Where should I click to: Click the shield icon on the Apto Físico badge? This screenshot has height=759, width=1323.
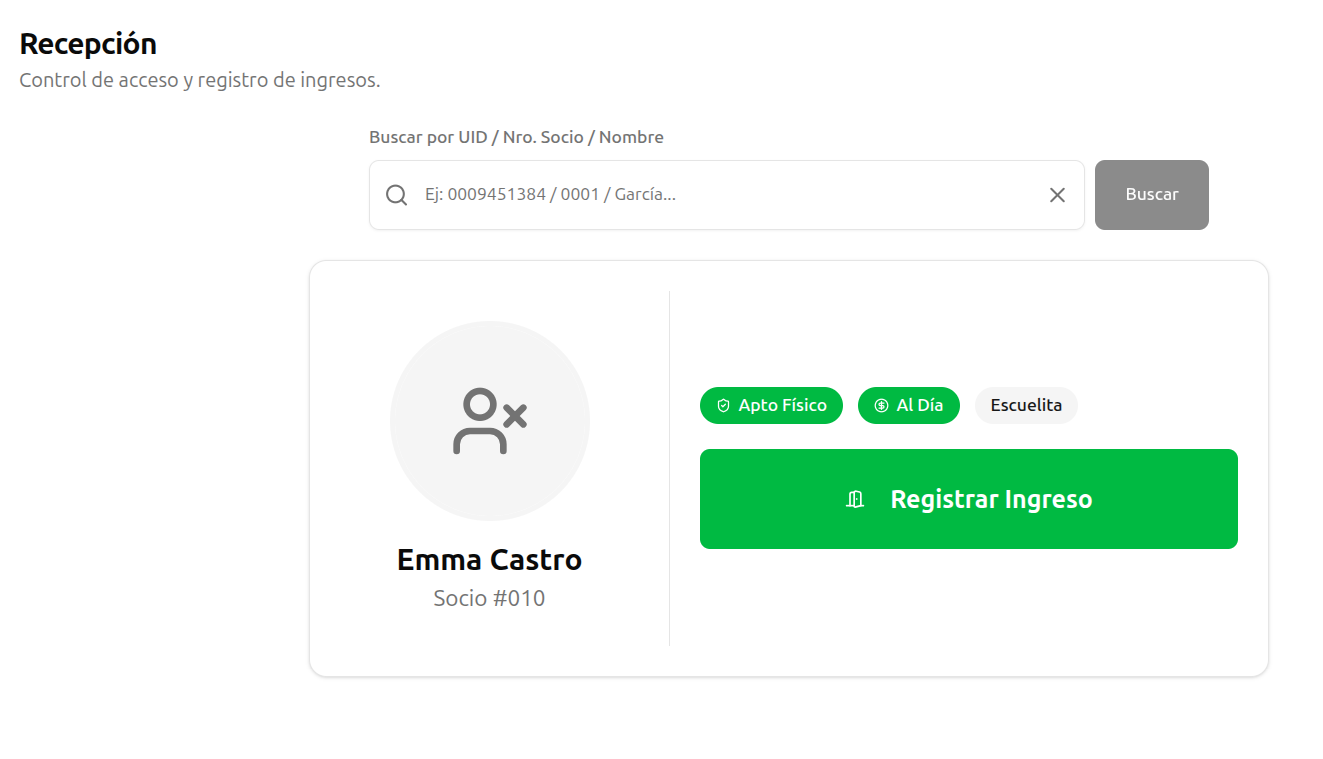click(x=722, y=405)
